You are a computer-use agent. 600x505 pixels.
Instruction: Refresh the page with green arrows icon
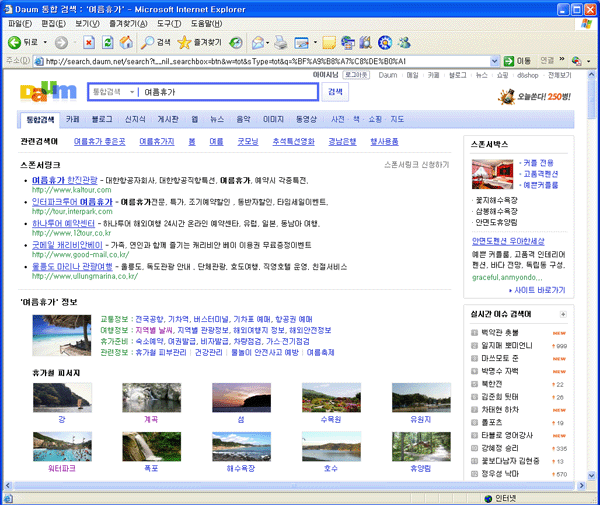click(x=108, y=42)
